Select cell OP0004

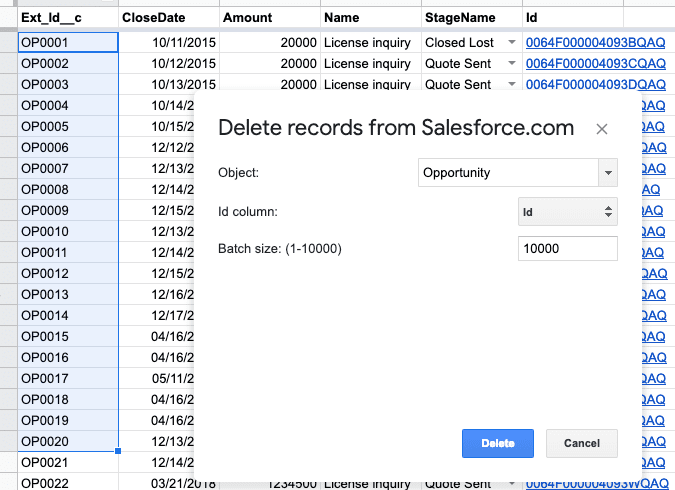click(68, 105)
